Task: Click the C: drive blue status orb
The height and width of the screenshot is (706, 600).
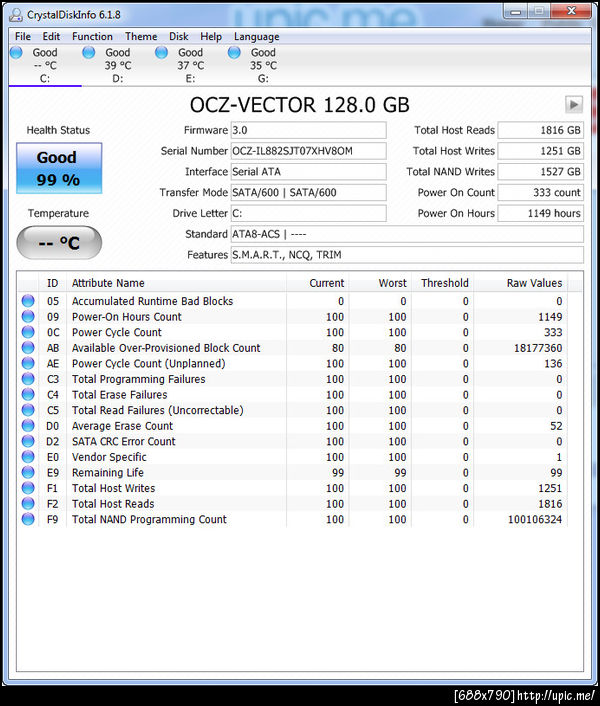Action: (16, 53)
